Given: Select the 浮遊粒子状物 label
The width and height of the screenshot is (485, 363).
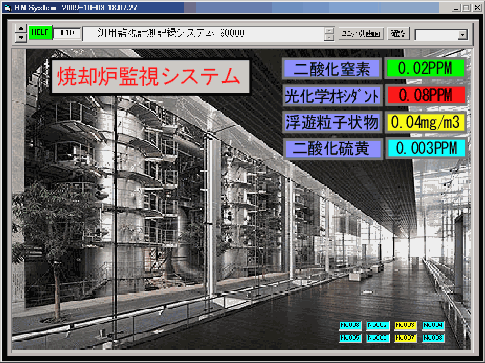Looking at the screenshot, I should click(332, 122).
